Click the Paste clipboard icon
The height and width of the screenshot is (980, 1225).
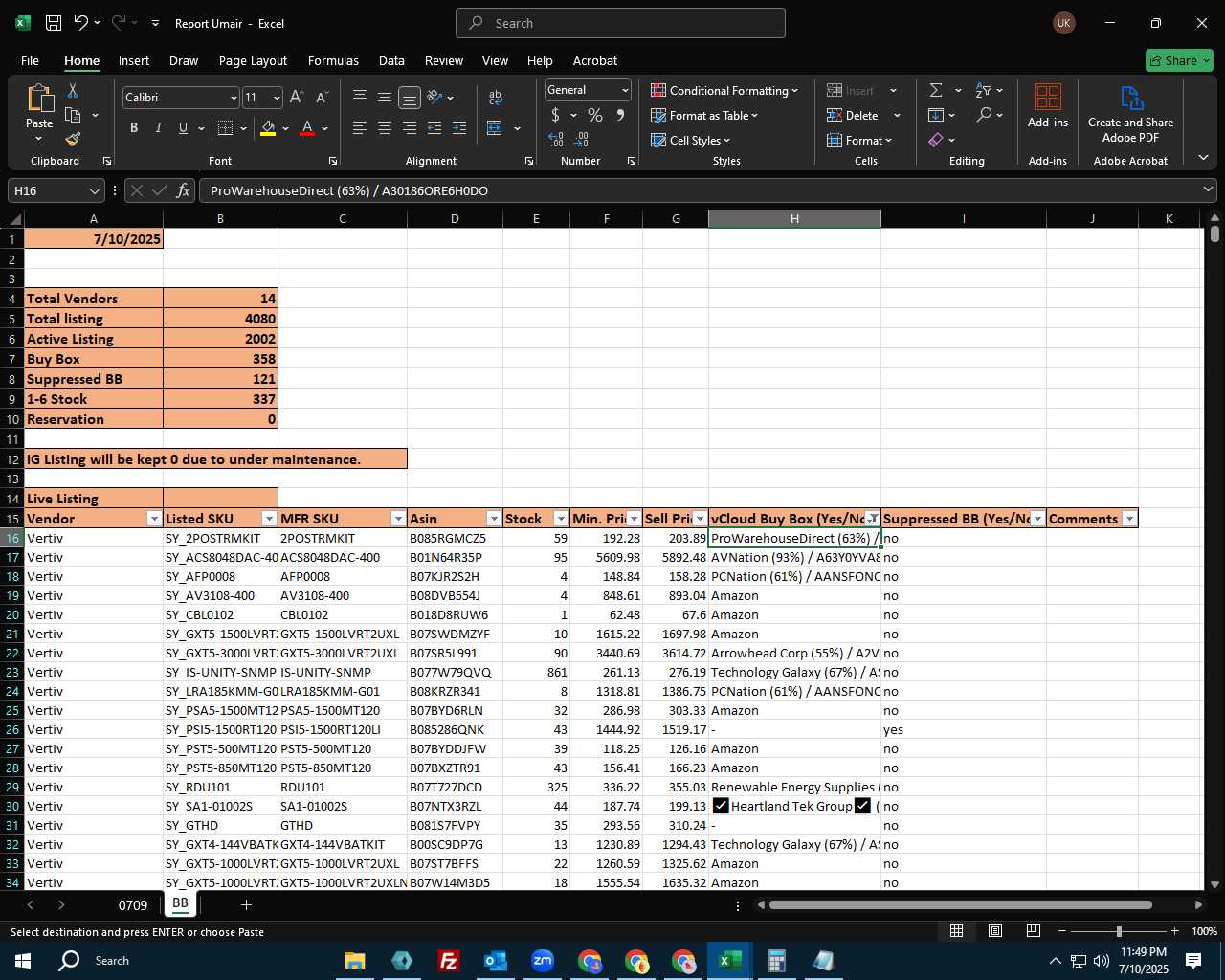[39, 100]
